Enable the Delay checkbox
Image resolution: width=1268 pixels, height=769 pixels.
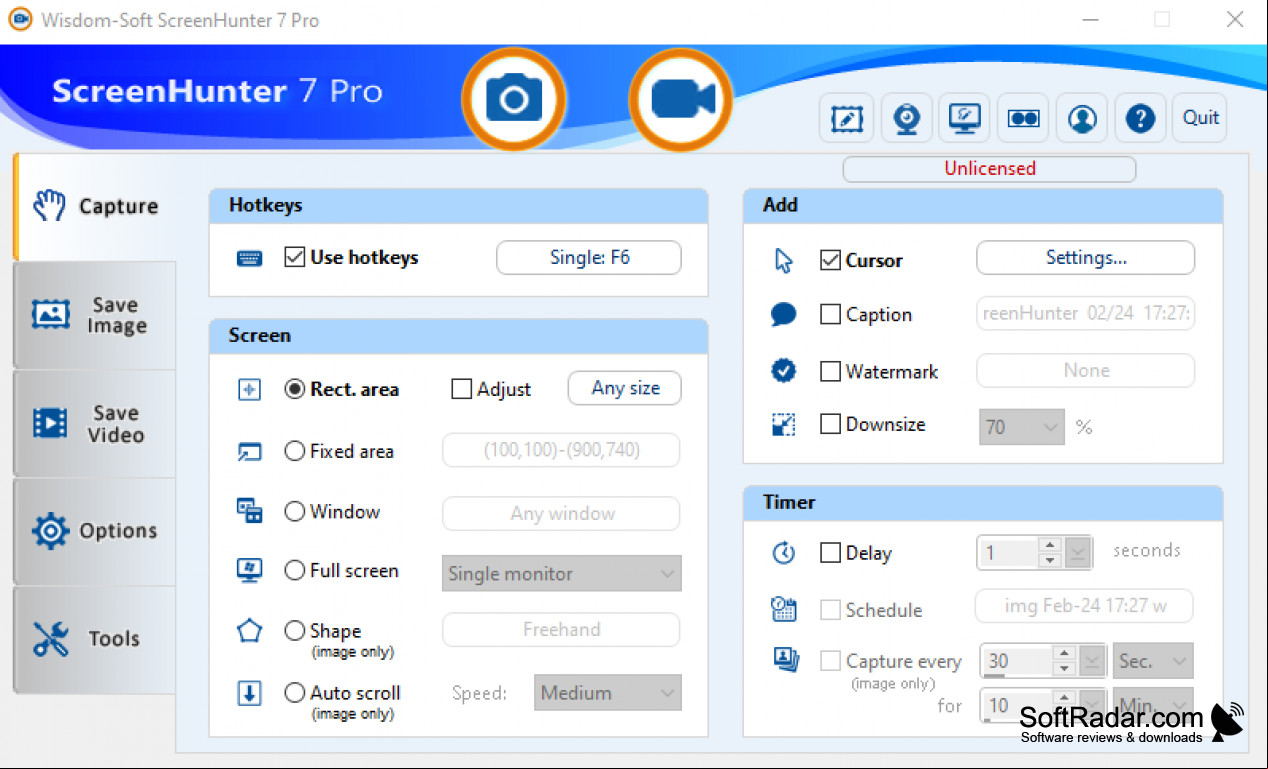click(x=830, y=553)
